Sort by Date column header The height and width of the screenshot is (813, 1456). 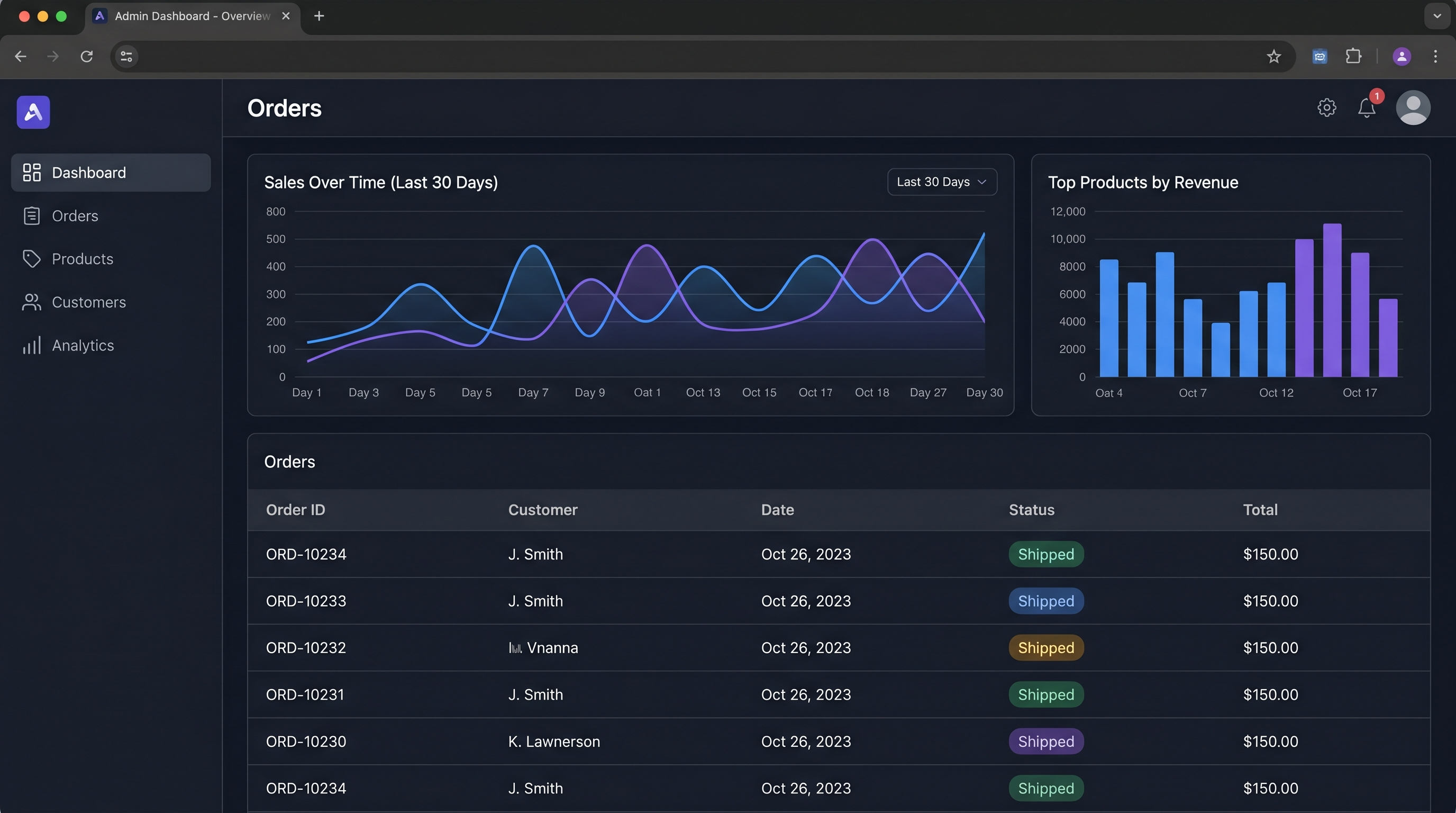(x=777, y=510)
